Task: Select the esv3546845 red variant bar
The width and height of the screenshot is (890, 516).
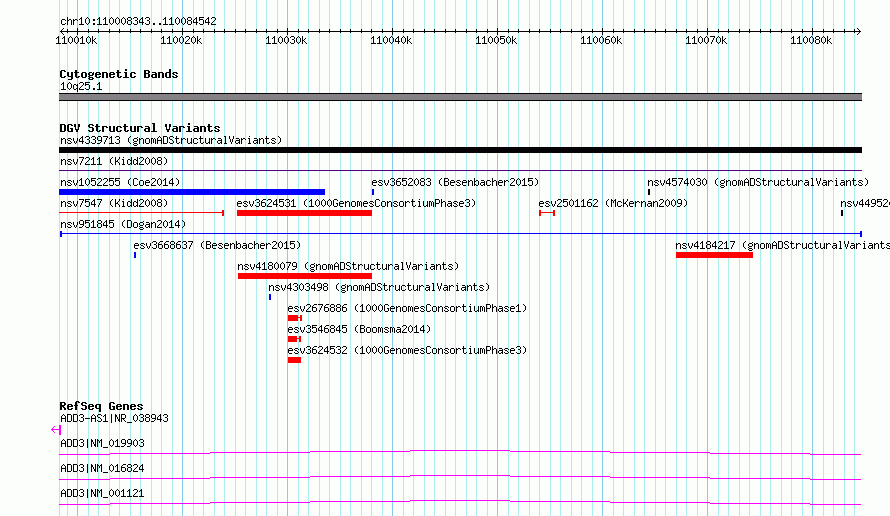Action: click(x=294, y=339)
